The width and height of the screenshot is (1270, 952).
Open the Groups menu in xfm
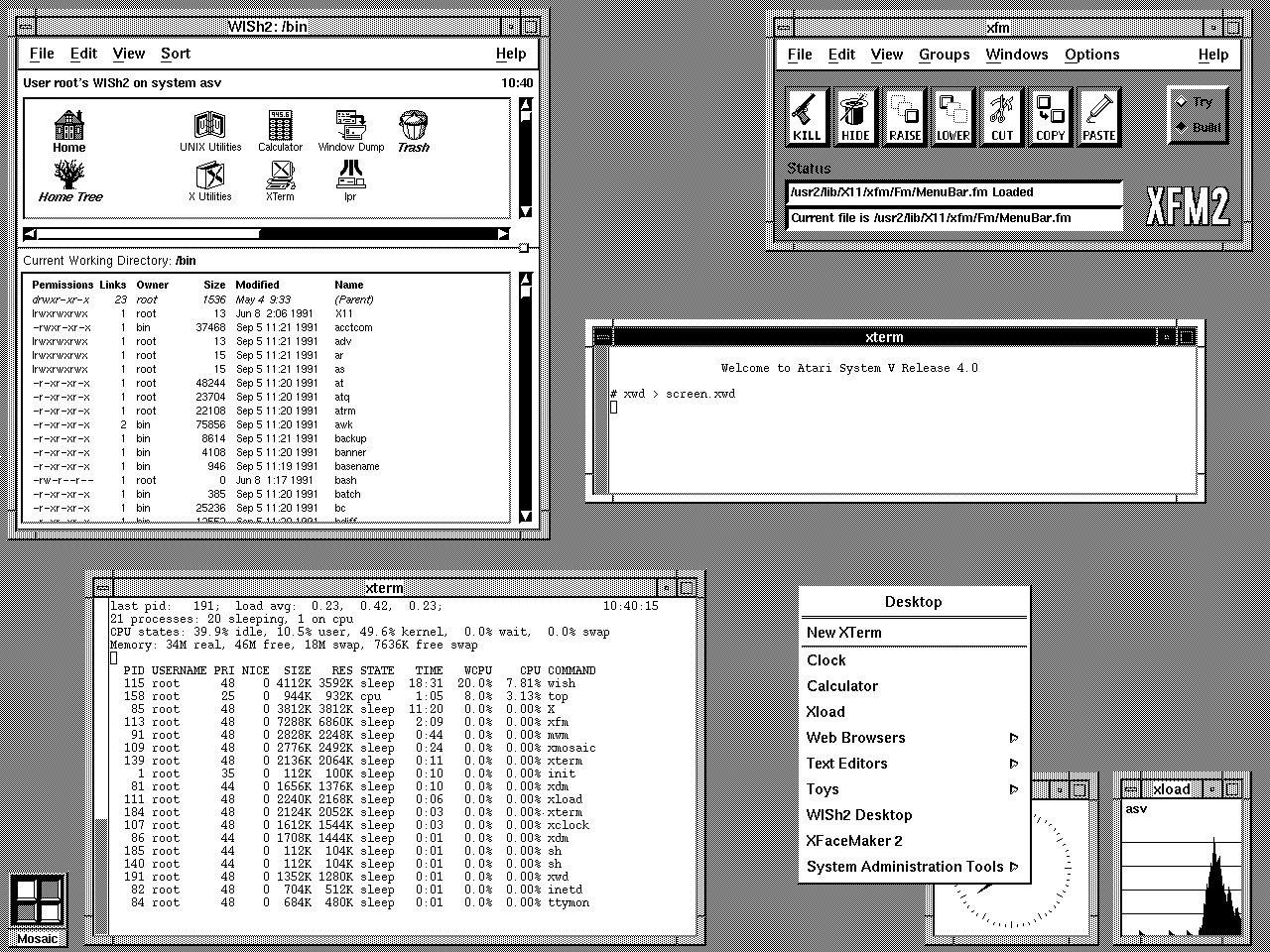point(944,55)
